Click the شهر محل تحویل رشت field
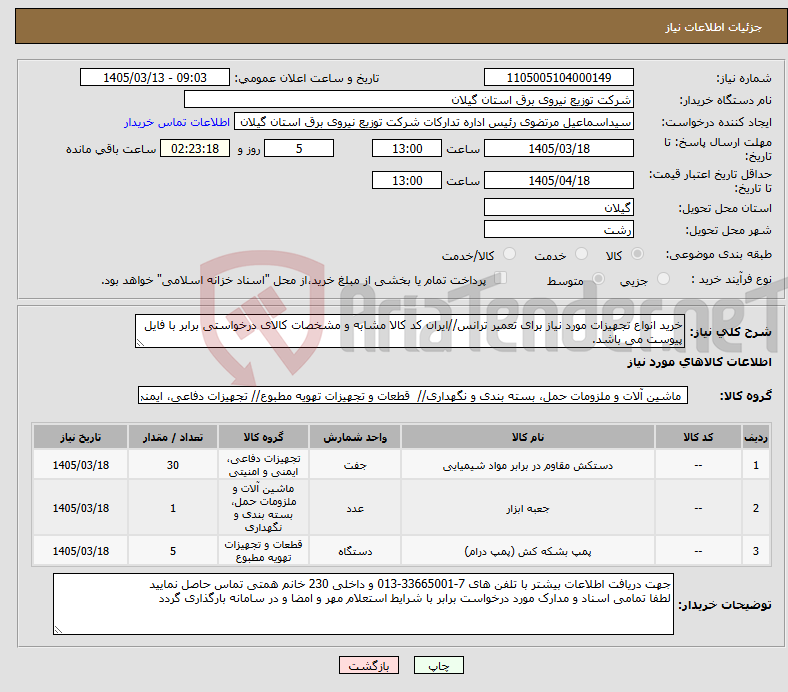788x692 pixels. click(x=558, y=230)
